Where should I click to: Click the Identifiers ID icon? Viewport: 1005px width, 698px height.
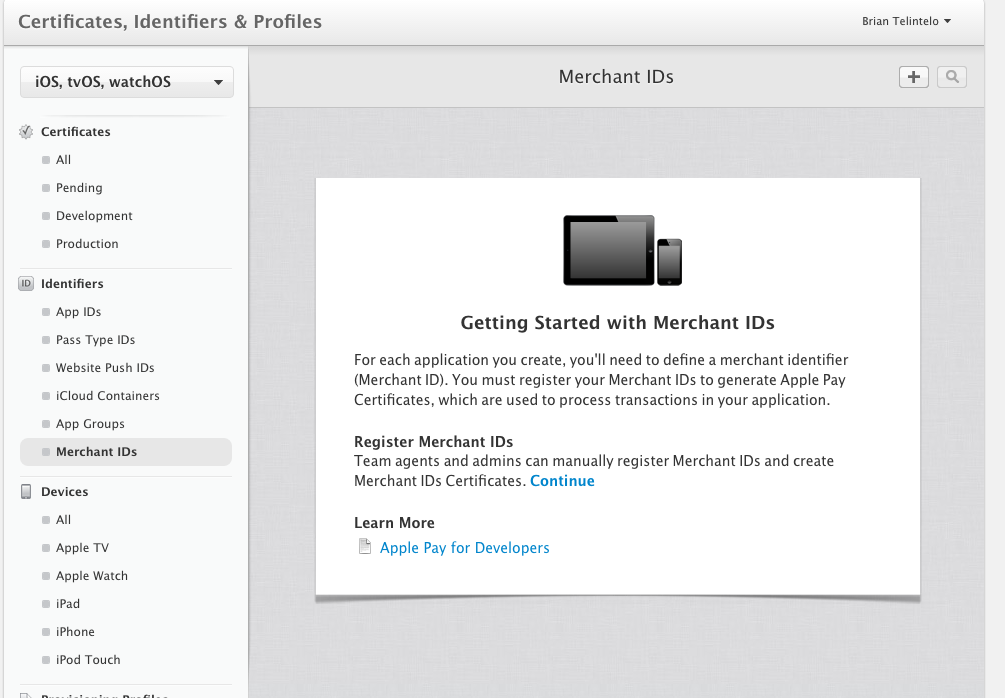coord(26,283)
